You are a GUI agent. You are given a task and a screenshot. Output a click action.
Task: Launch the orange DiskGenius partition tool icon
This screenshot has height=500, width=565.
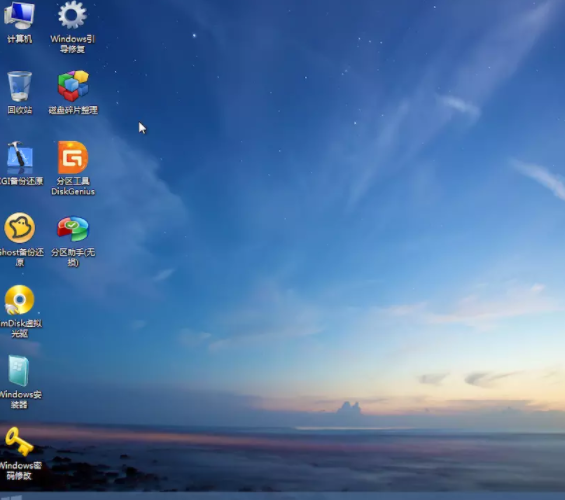coord(73,157)
